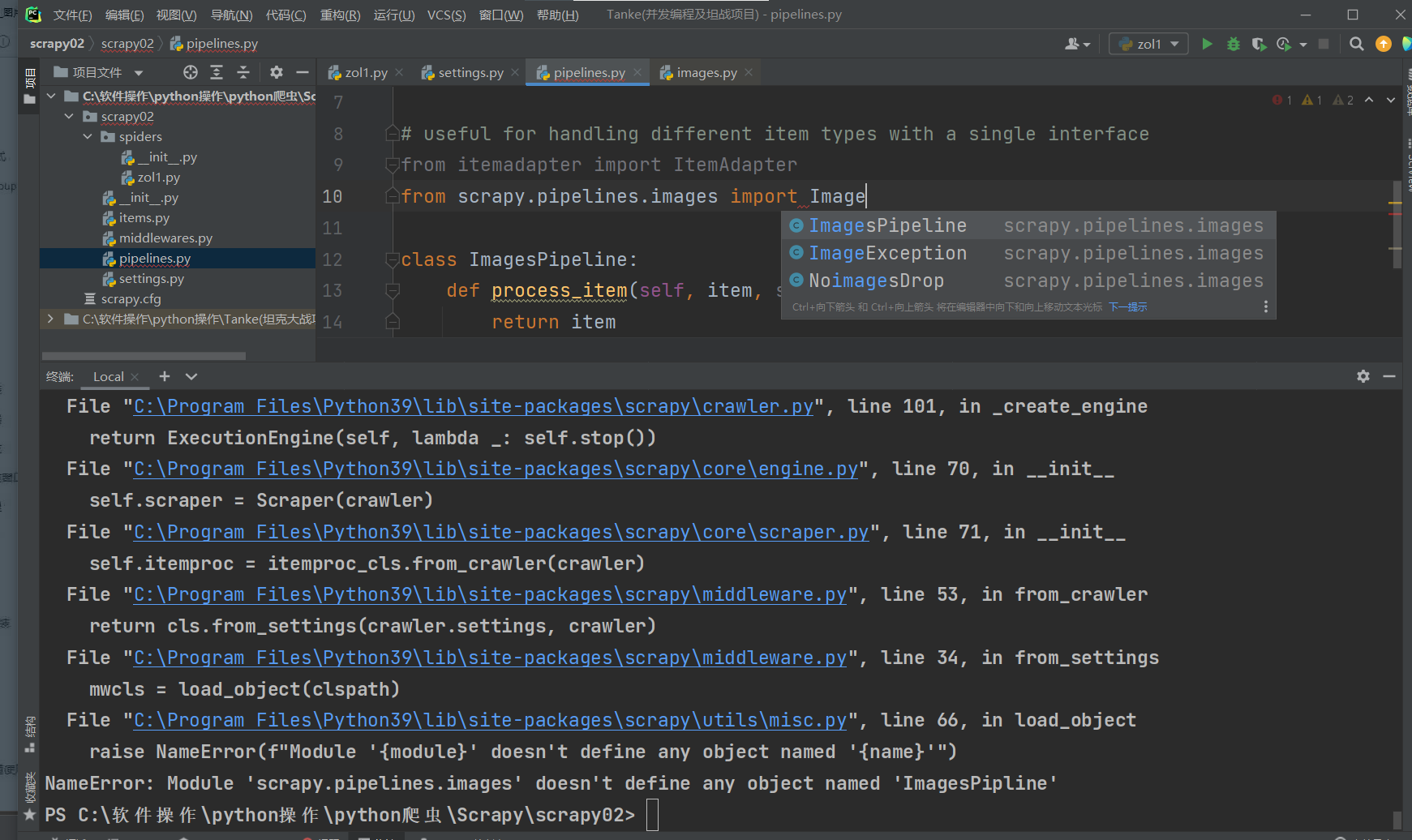
Task: Open the Refactor menu (重构)
Action: click(x=340, y=15)
